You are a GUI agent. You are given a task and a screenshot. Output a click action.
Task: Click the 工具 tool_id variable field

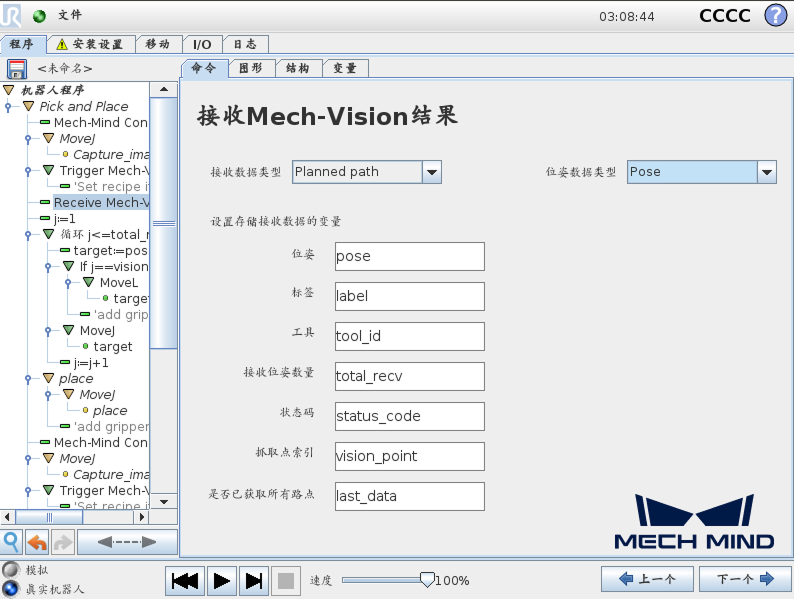click(x=410, y=336)
